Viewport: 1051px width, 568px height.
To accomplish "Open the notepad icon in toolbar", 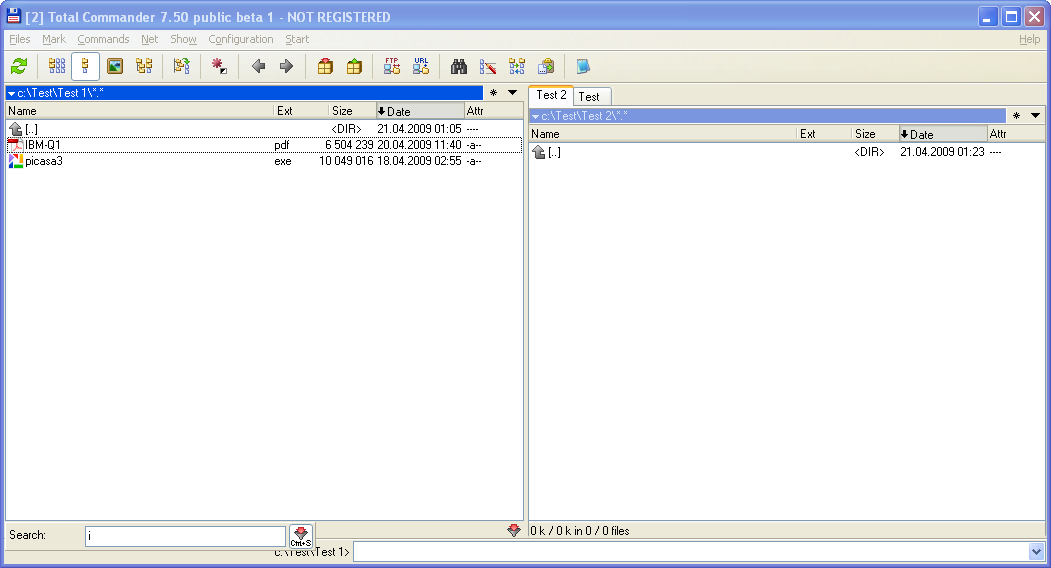I will 583,66.
